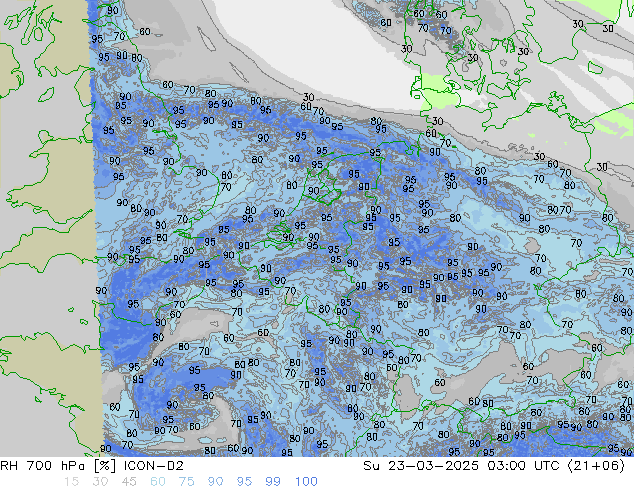Select the legend value 100 in color scale
634x490 pixels.
click(306, 482)
